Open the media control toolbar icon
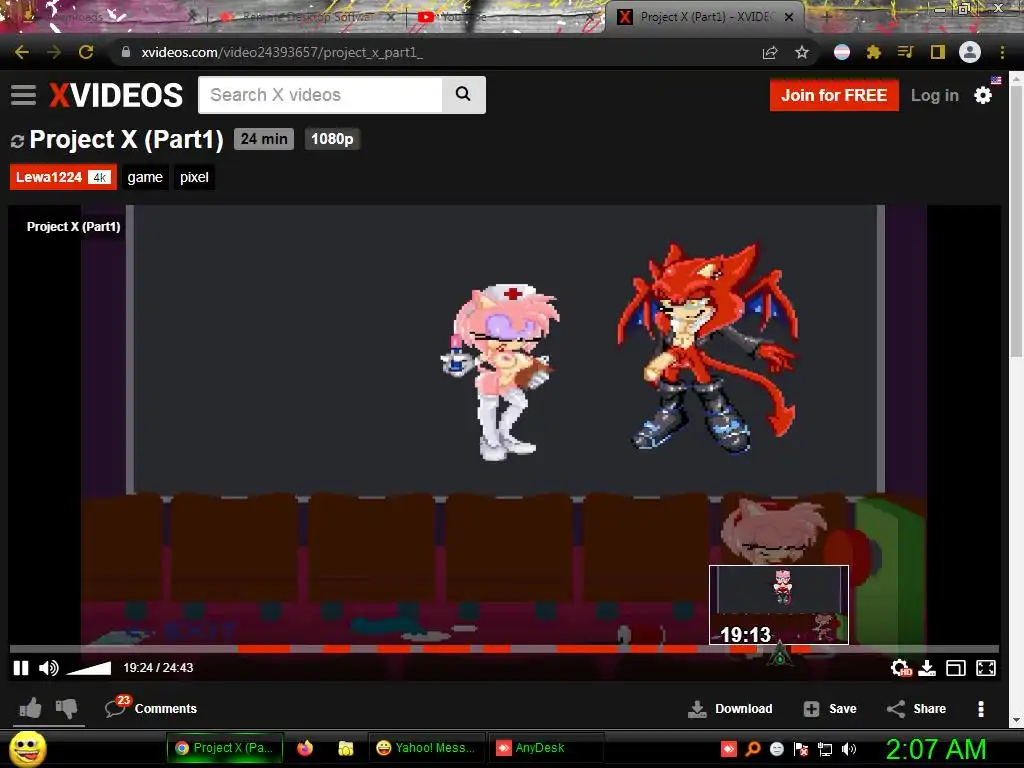 (x=905, y=52)
